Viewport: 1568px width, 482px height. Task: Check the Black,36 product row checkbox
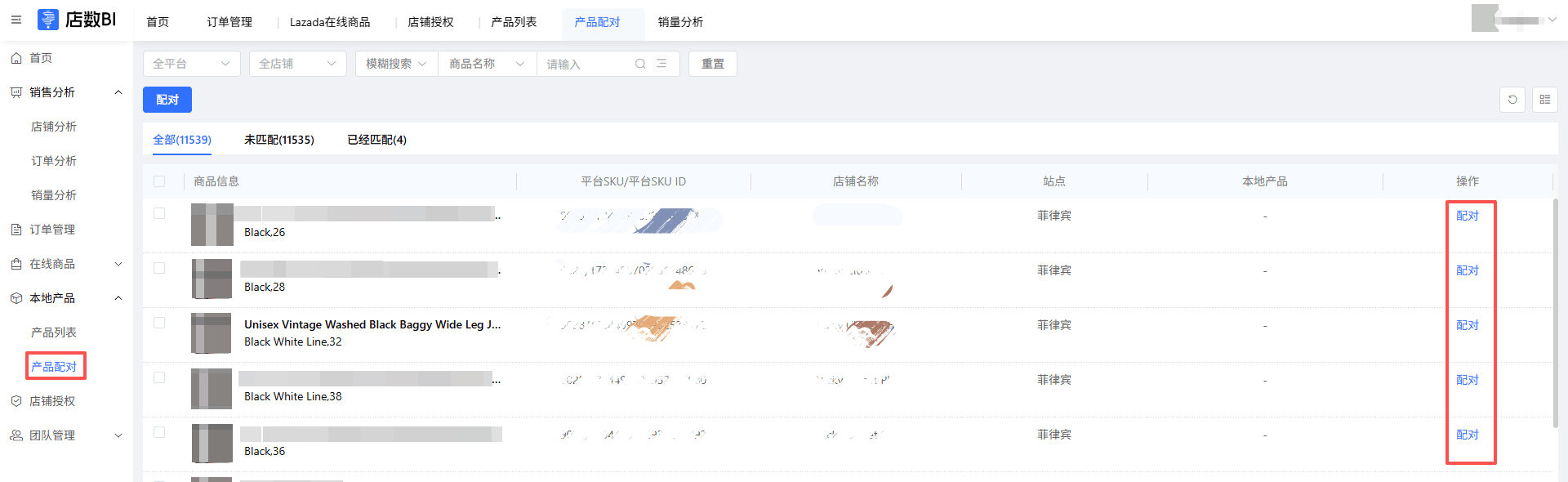159,432
